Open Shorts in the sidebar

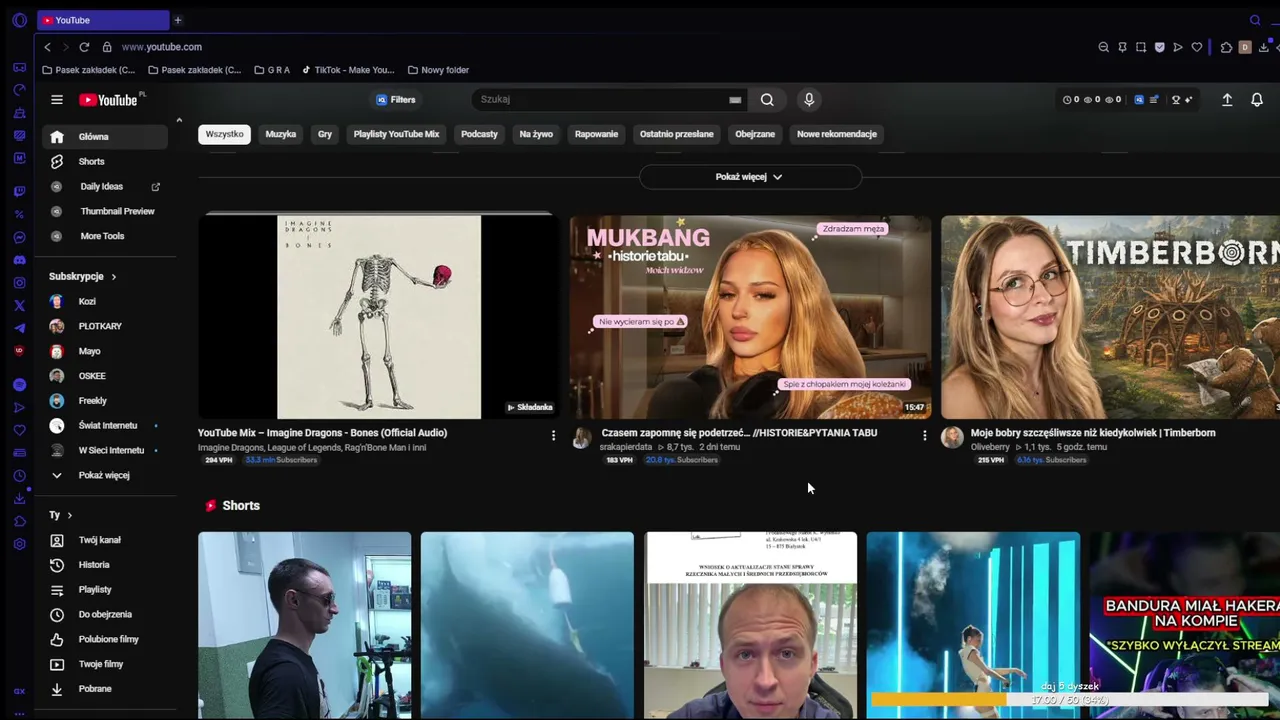(x=105, y=162)
